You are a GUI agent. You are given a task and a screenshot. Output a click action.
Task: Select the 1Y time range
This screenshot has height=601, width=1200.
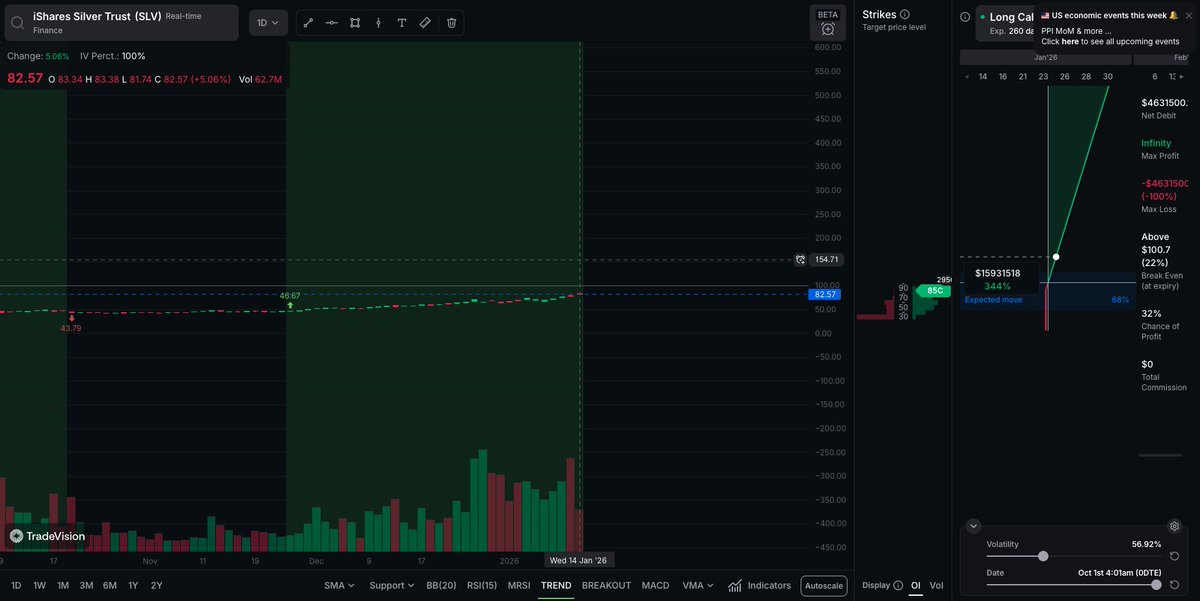point(133,585)
